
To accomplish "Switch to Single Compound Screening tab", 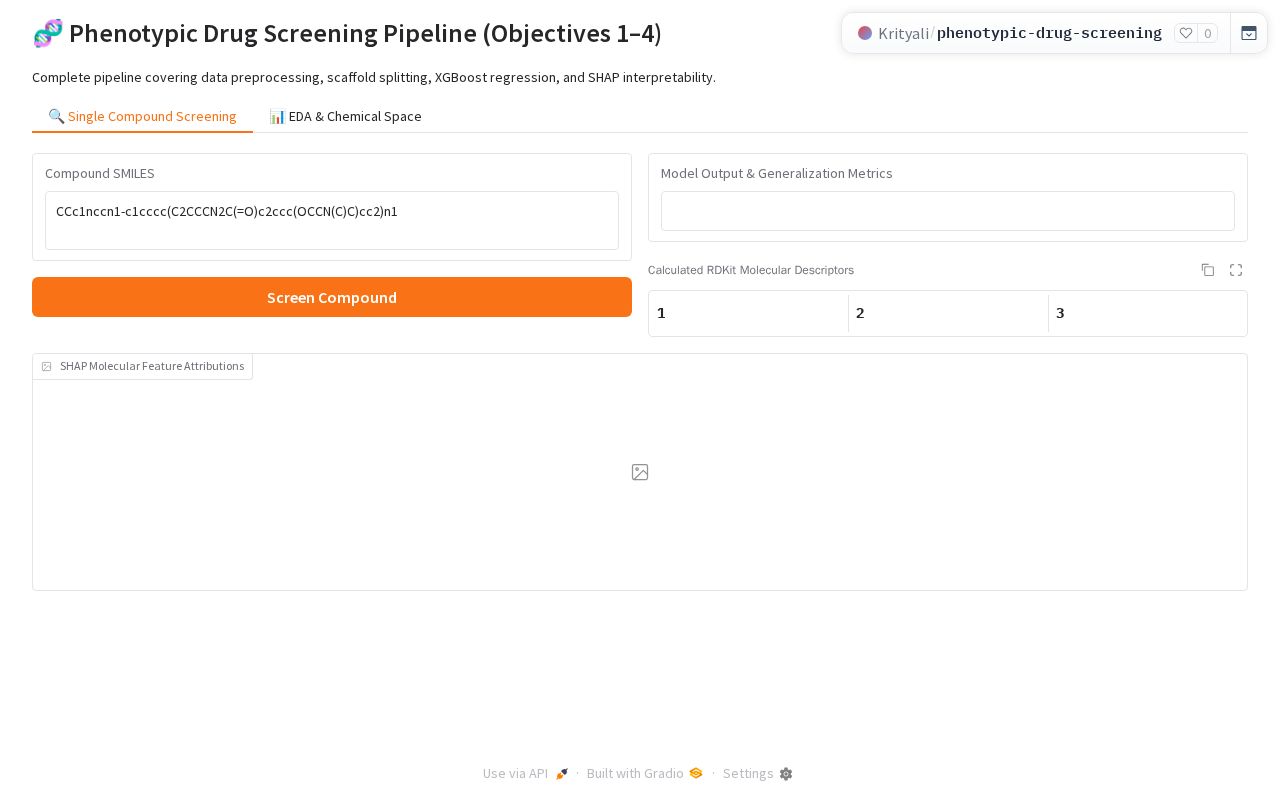I will coord(142,116).
